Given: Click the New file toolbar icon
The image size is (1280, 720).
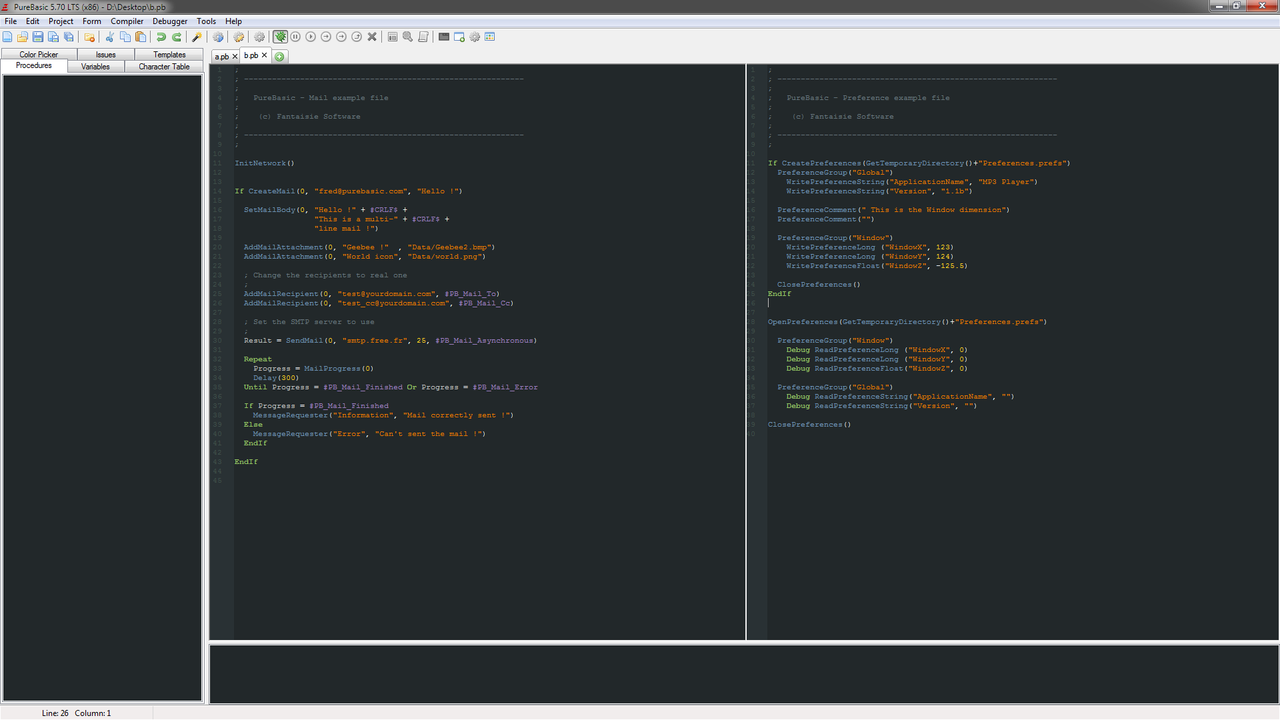Looking at the screenshot, I should click(x=7, y=37).
